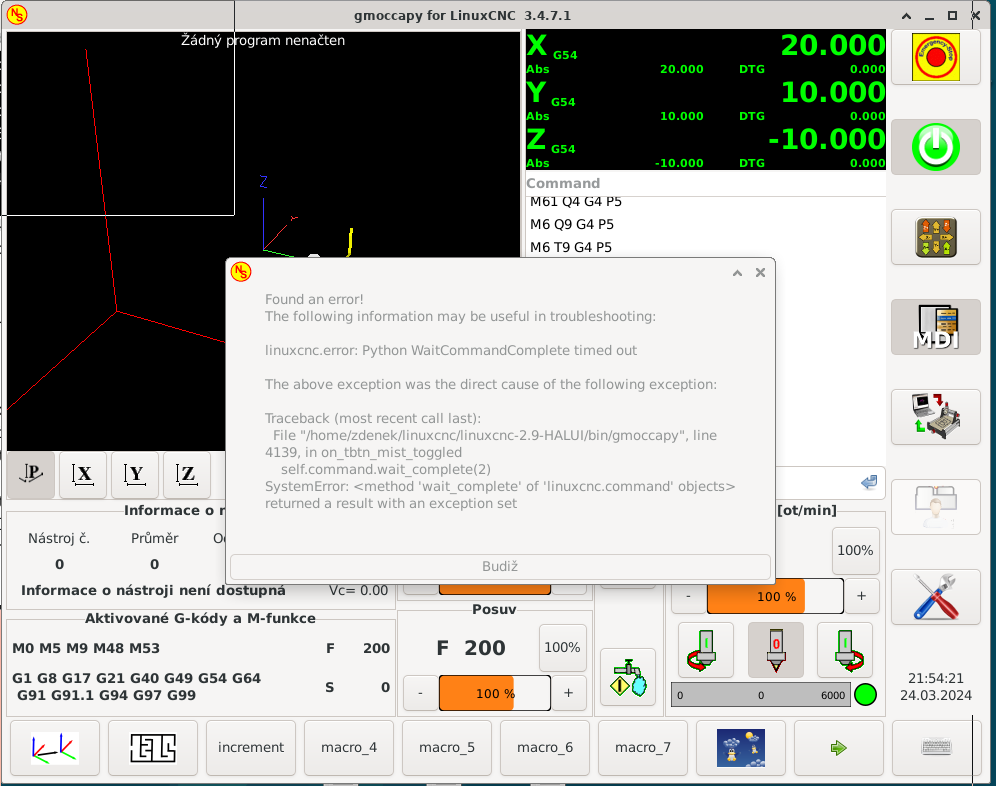Click the X axis DRO readout 20.000

pyautogui.click(x=833, y=45)
